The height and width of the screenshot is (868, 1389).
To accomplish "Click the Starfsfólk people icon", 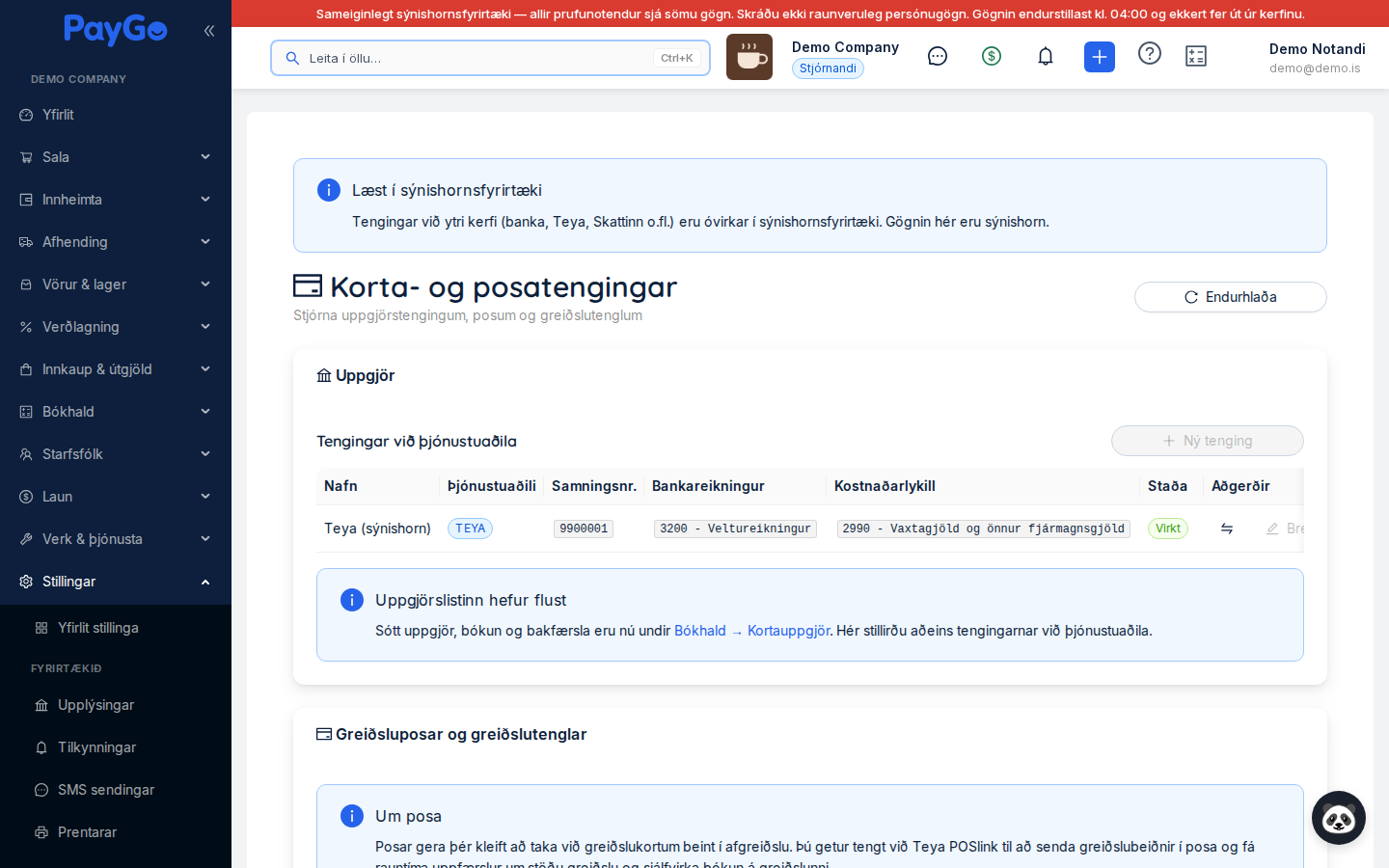I will pyautogui.click(x=26, y=454).
